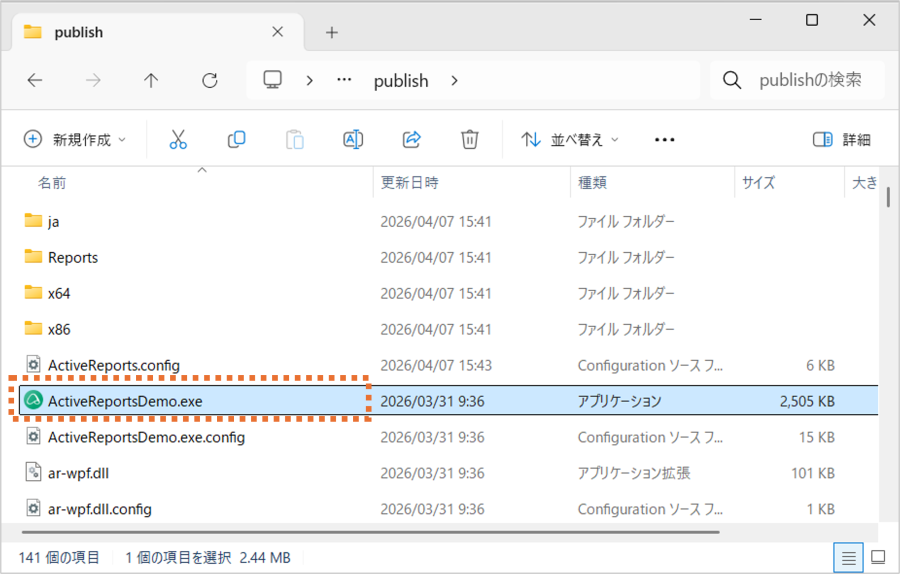Open the toolbar See more ellipsis
900x574 pixels.
pyautogui.click(x=665, y=139)
